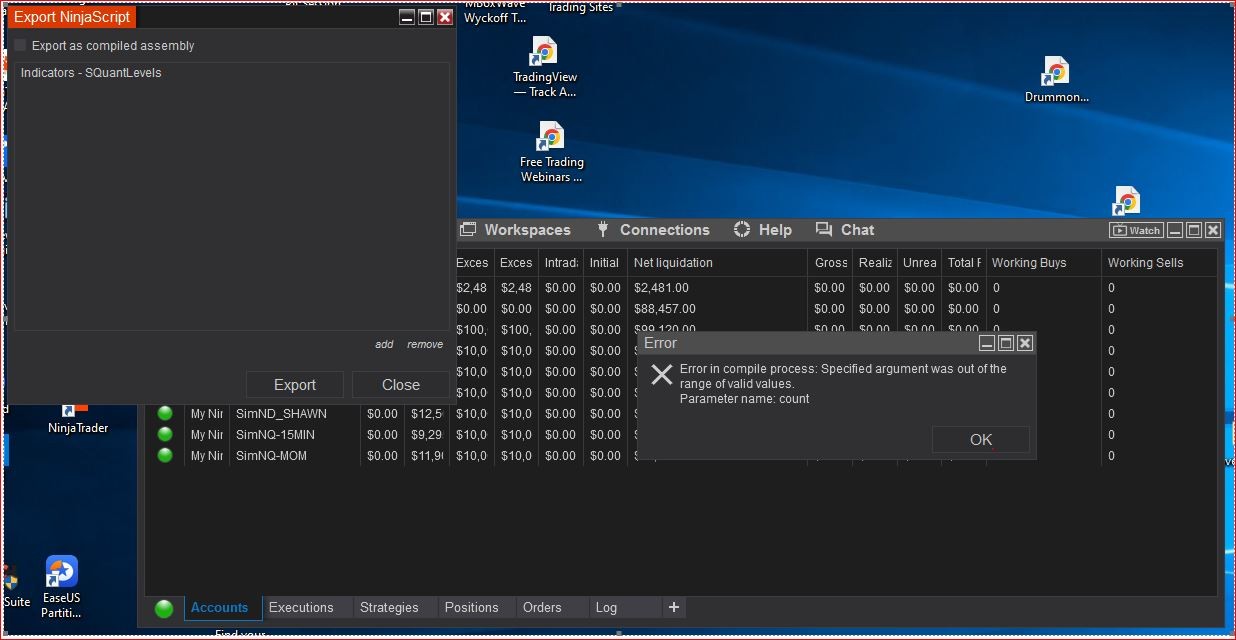Click the green connection status icon beside Accounts
Image resolution: width=1236 pixels, height=640 pixels.
click(x=164, y=608)
